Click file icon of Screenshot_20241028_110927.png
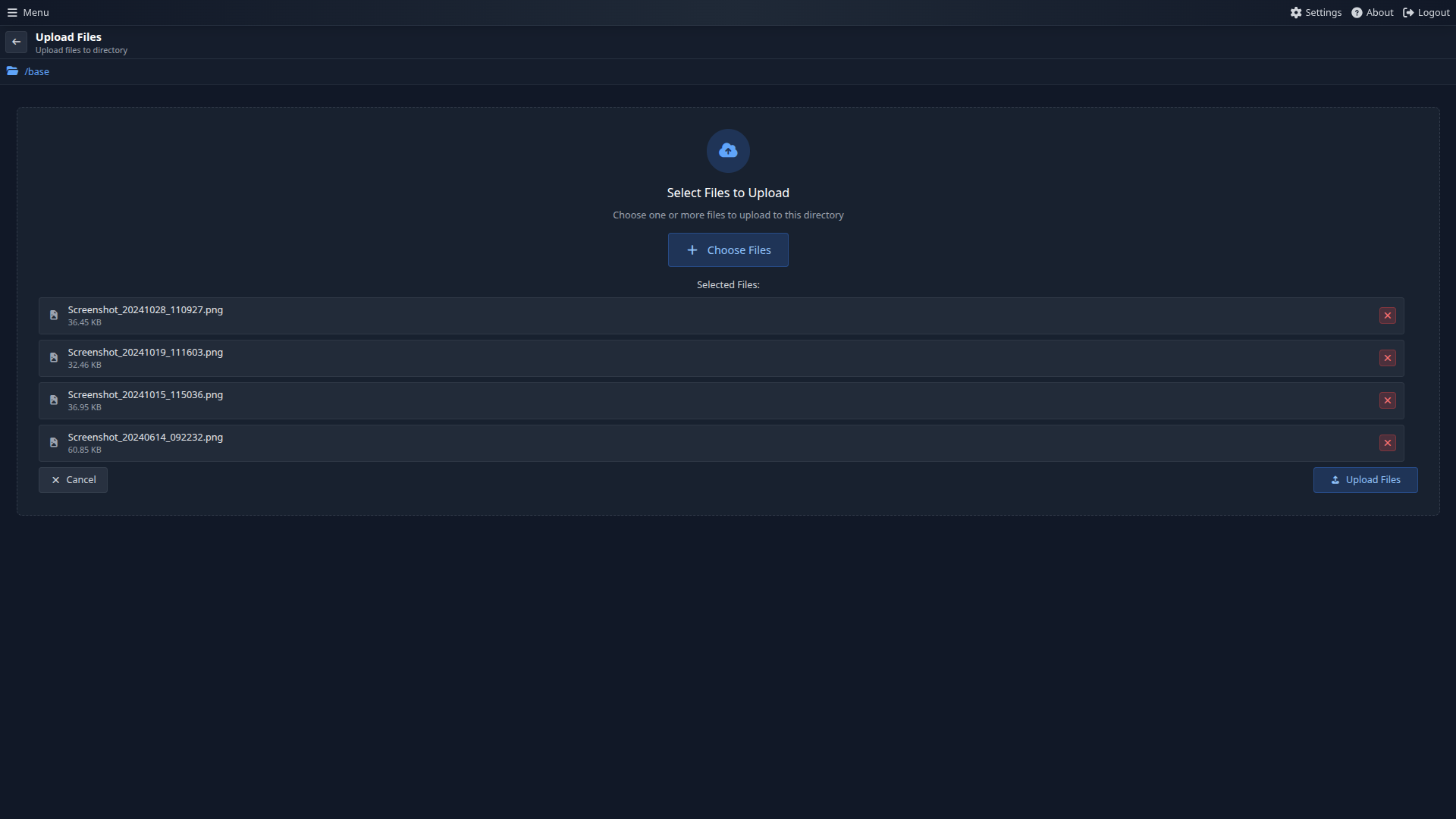The width and height of the screenshot is (1456, 819). click(x=54, y=315)
